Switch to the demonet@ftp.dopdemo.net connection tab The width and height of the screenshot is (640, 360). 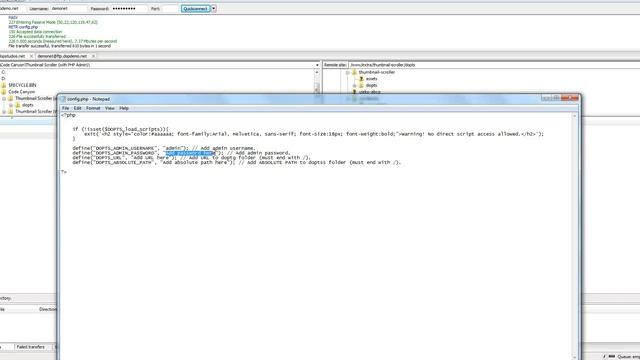click(62, 56)
